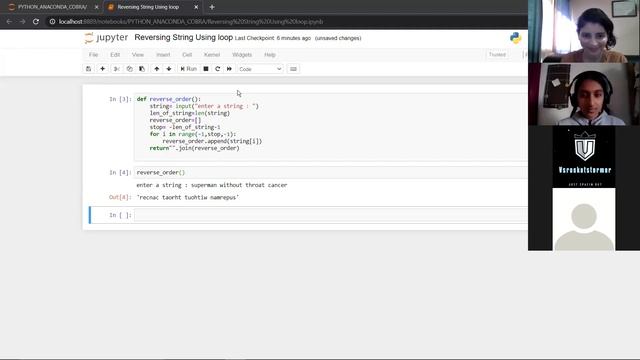
Task: Click the 'enter a string' output line
Action: click(212, 185)
